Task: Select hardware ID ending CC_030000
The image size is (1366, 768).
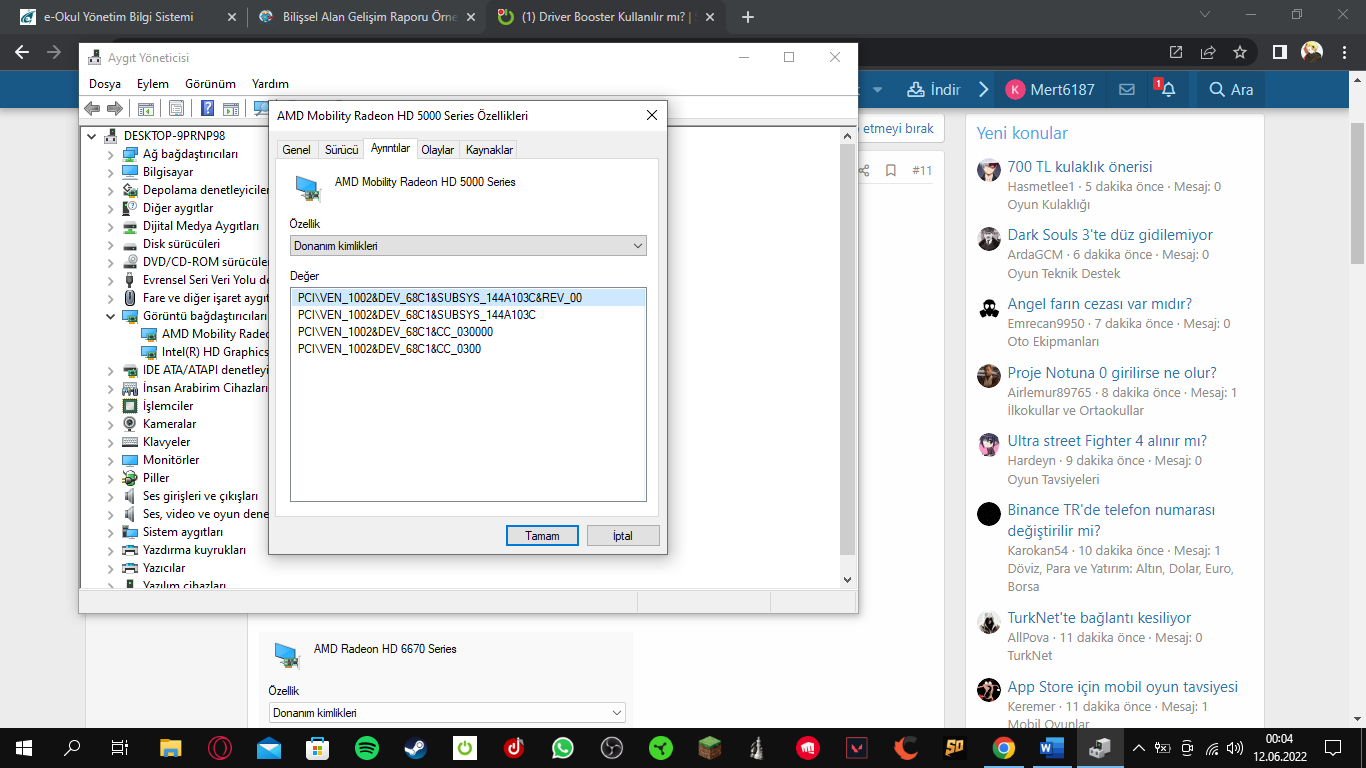Action: (x=395, y=332)
